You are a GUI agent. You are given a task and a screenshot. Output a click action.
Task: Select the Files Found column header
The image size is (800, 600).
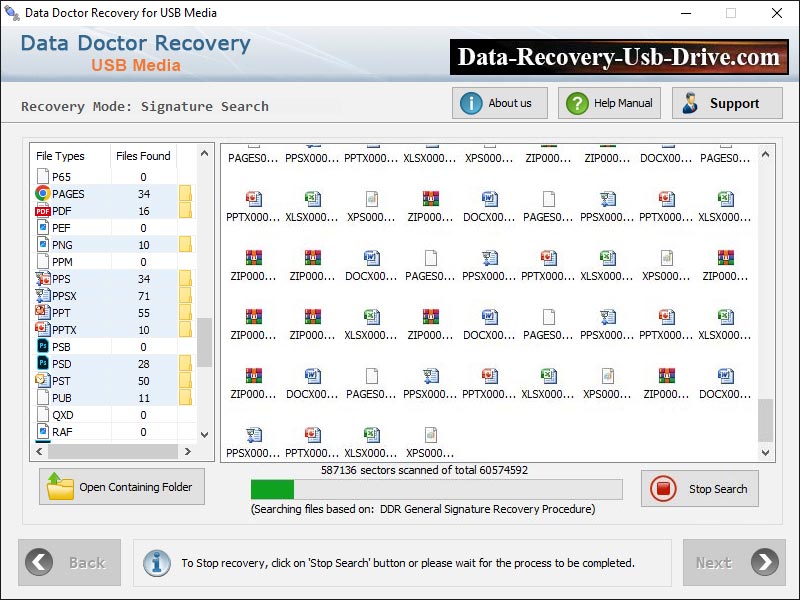click(141, 156)
